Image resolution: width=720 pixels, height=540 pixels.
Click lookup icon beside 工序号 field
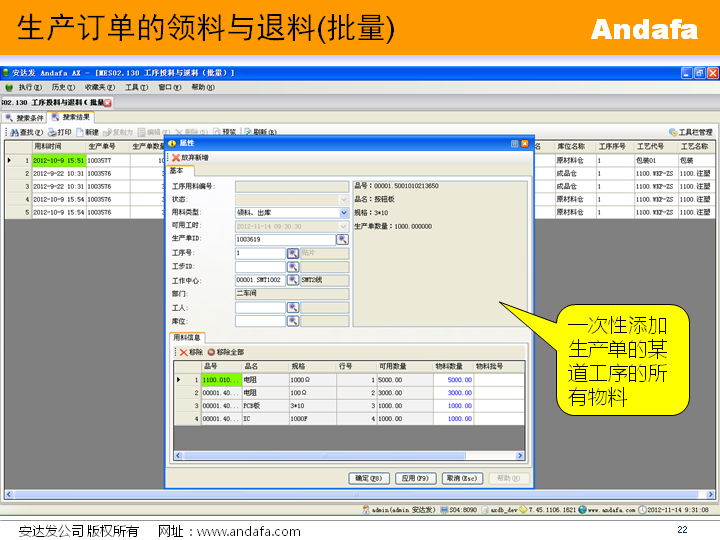(x=293, y=253)
